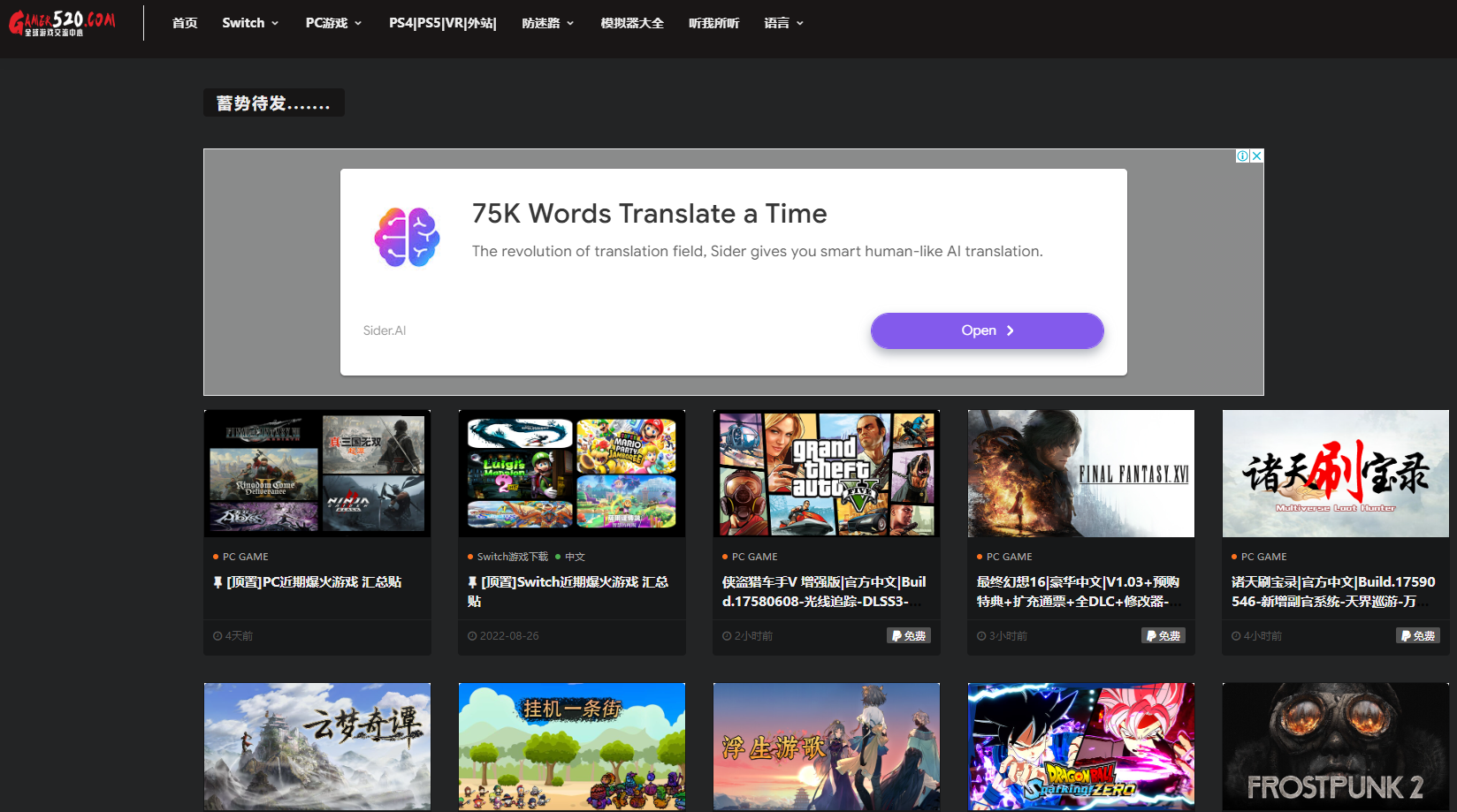Image resolution: width=1457 pixels, height=812 pixels.
Task: Open the 听我所听 menu item
Action: pyautogui.click(x=713, y=23)
